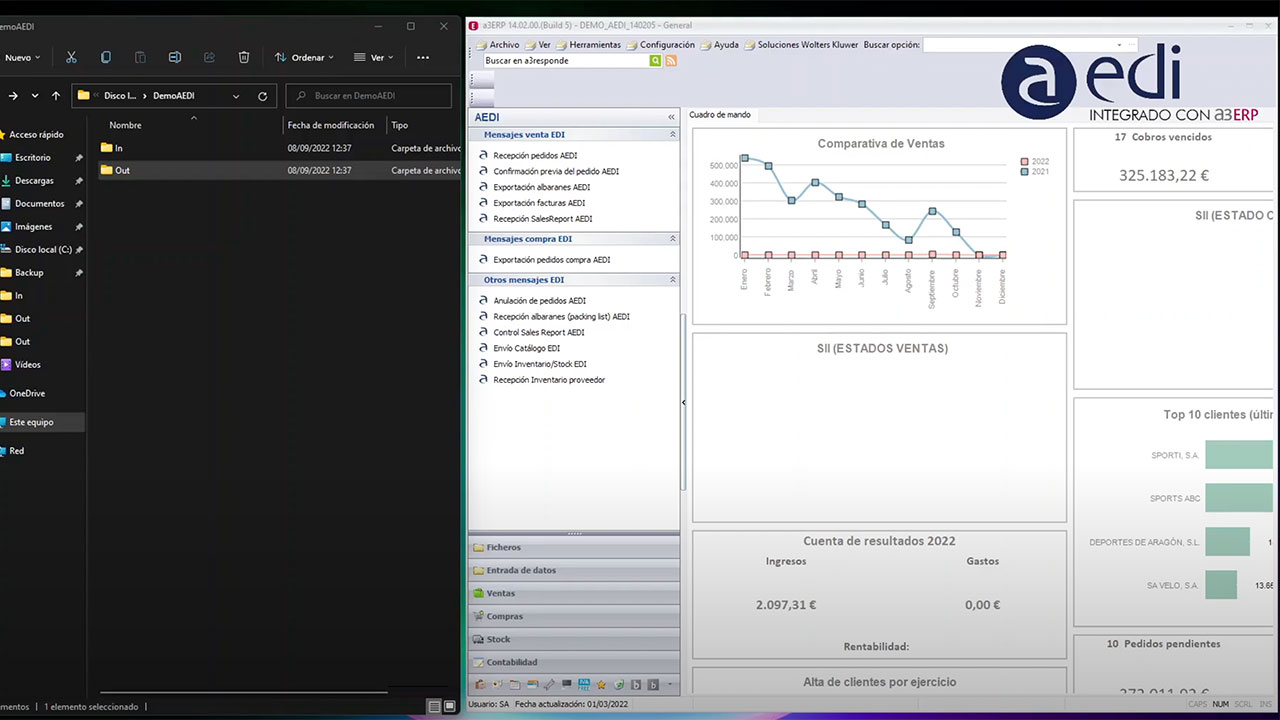This screenshot has width=1280, height=720.
Task: Open the Ventas navigation section
Action: pos(500,593)
